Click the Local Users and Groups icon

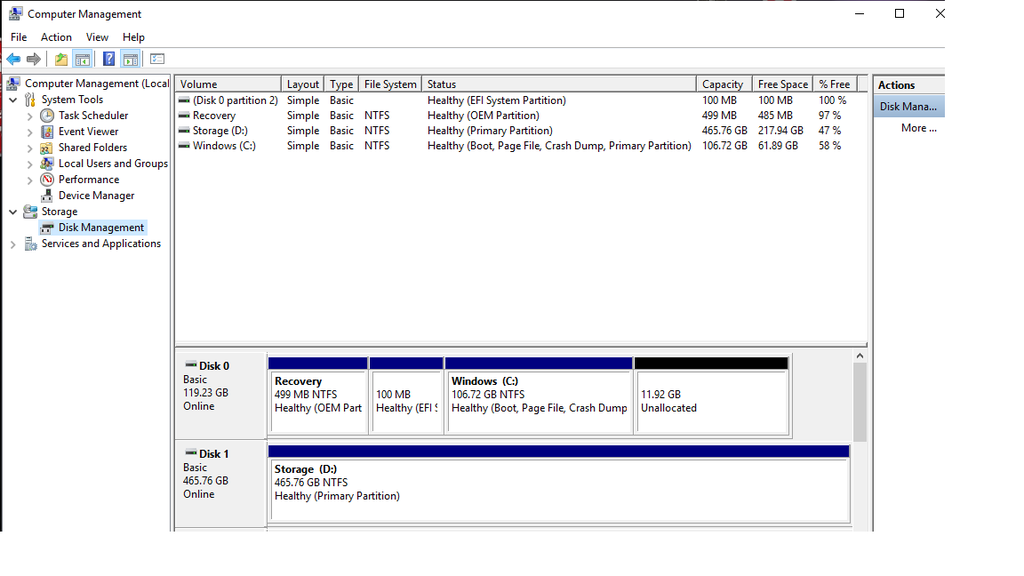[x=47, y=163]
